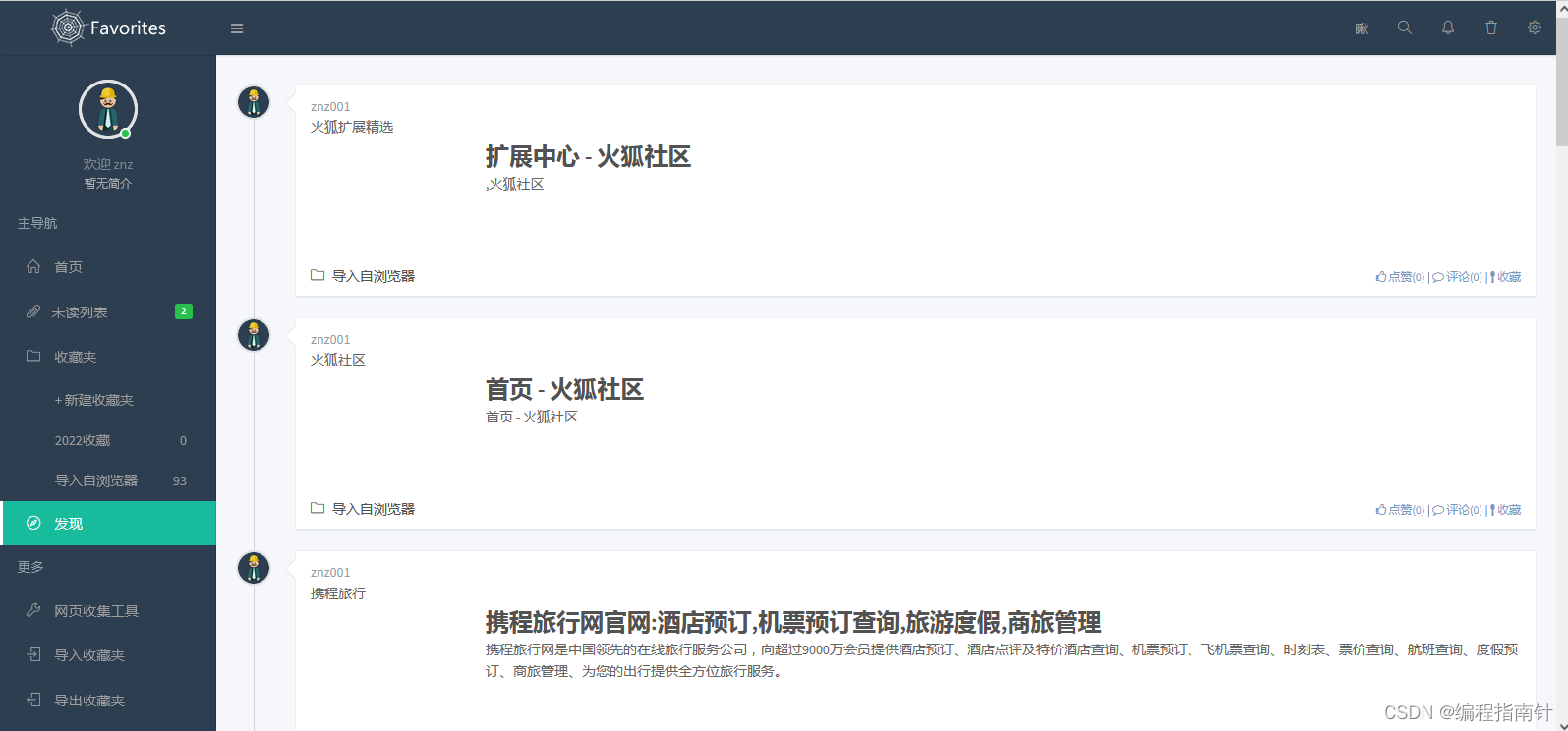Open the recycle bin trash icon
The image size is (1568, 731).
tap(1491, 28)
